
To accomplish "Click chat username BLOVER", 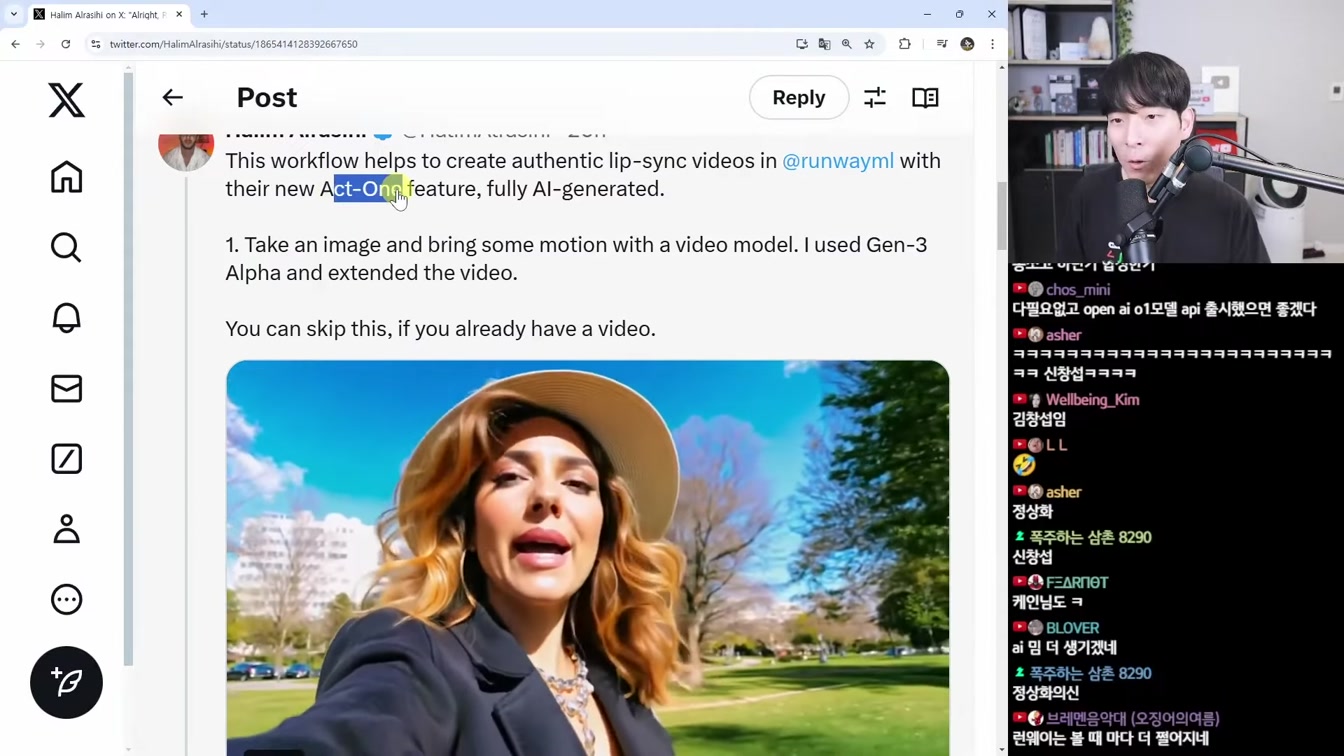I will pos(1072,628).
